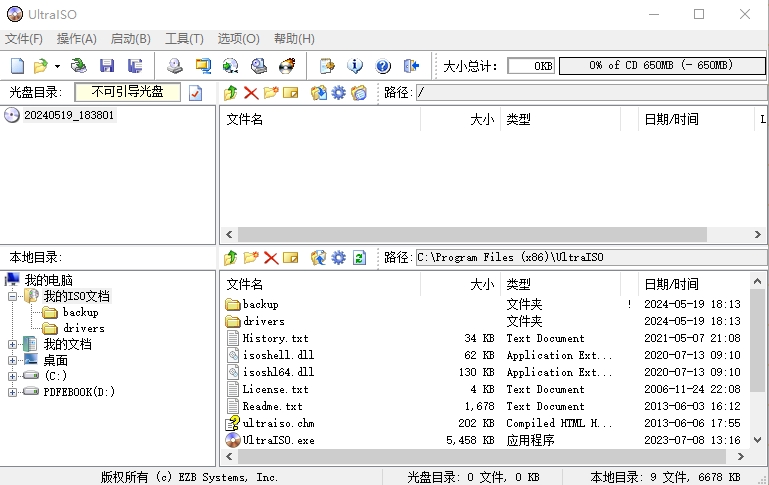Create new folder in disc directory pane
This screenshot has height=485, width=769.
coord(271,92)
